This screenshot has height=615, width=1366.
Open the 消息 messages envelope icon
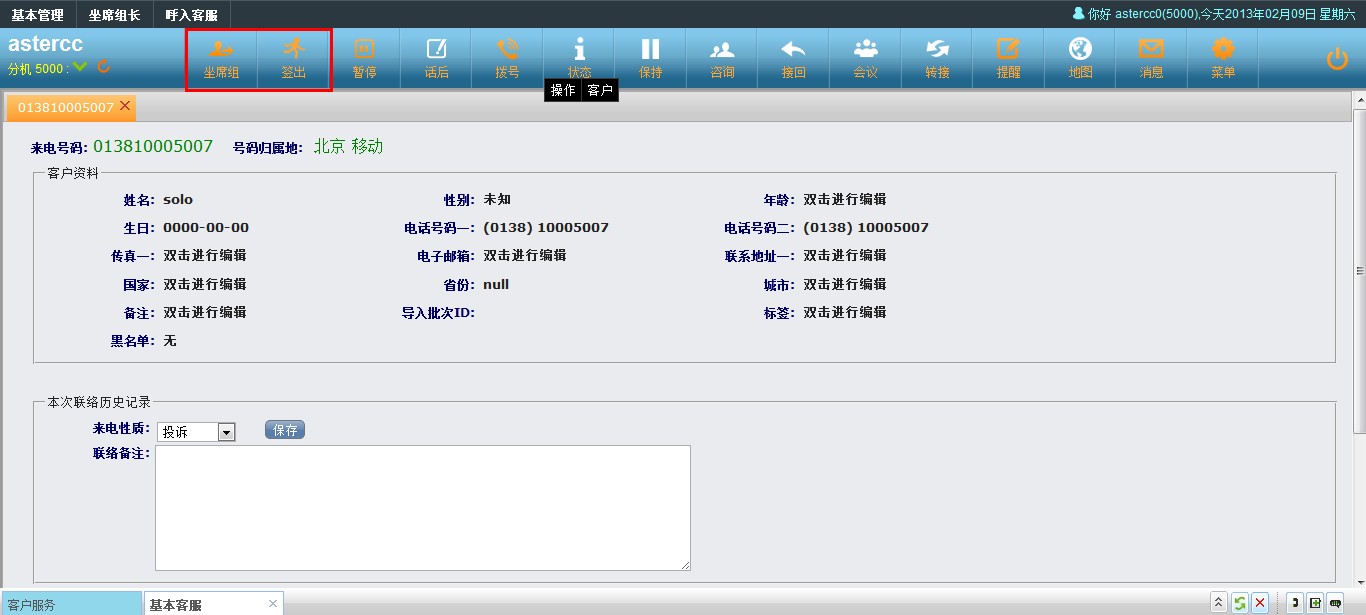(x=1151, y=58)
